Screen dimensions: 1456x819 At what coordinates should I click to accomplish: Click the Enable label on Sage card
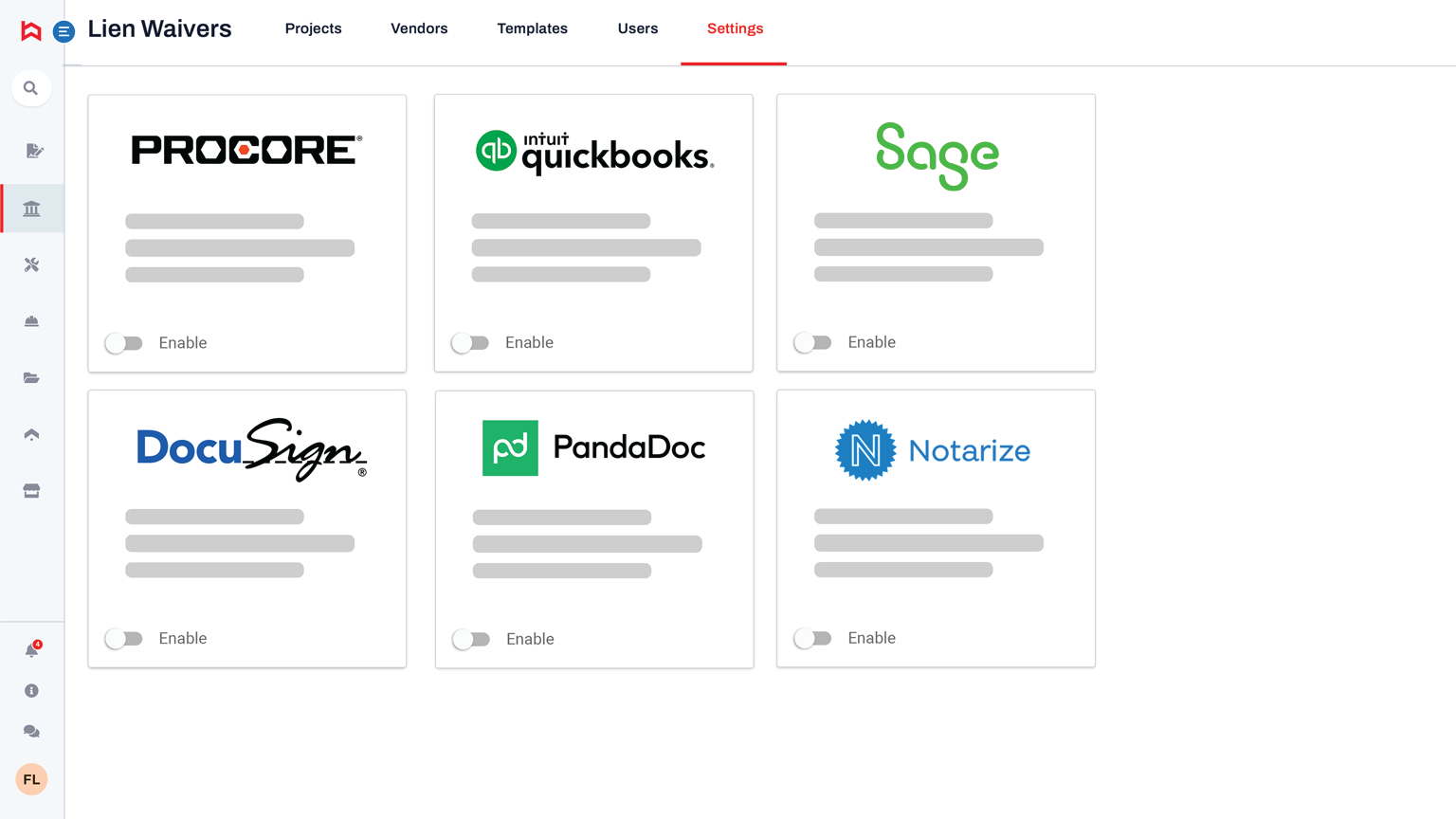click(872, 342)
